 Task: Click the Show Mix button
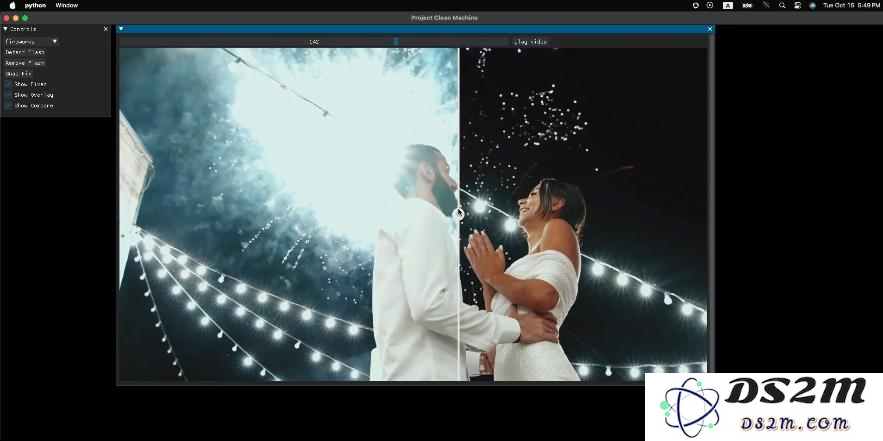point(18,74)
